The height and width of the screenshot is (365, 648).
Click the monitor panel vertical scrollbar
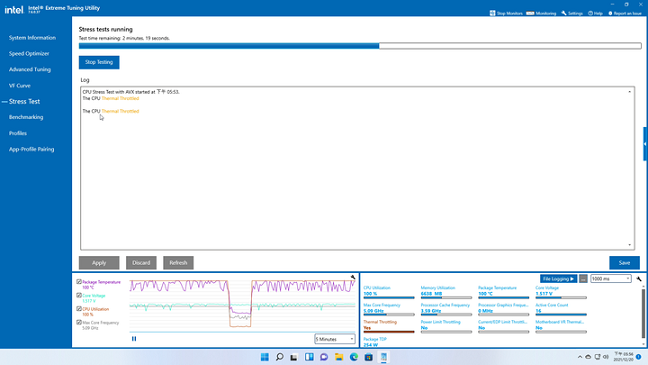coord(643,314)
